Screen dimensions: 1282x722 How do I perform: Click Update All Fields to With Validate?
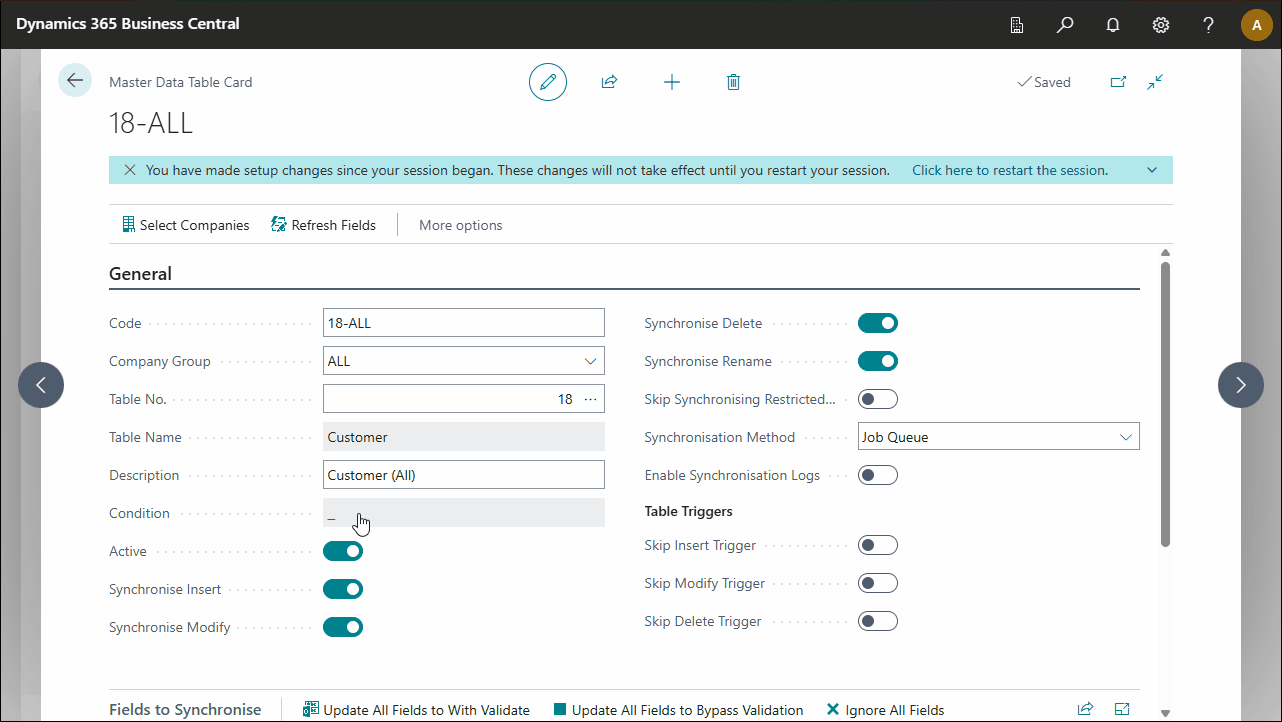[416, 710]
